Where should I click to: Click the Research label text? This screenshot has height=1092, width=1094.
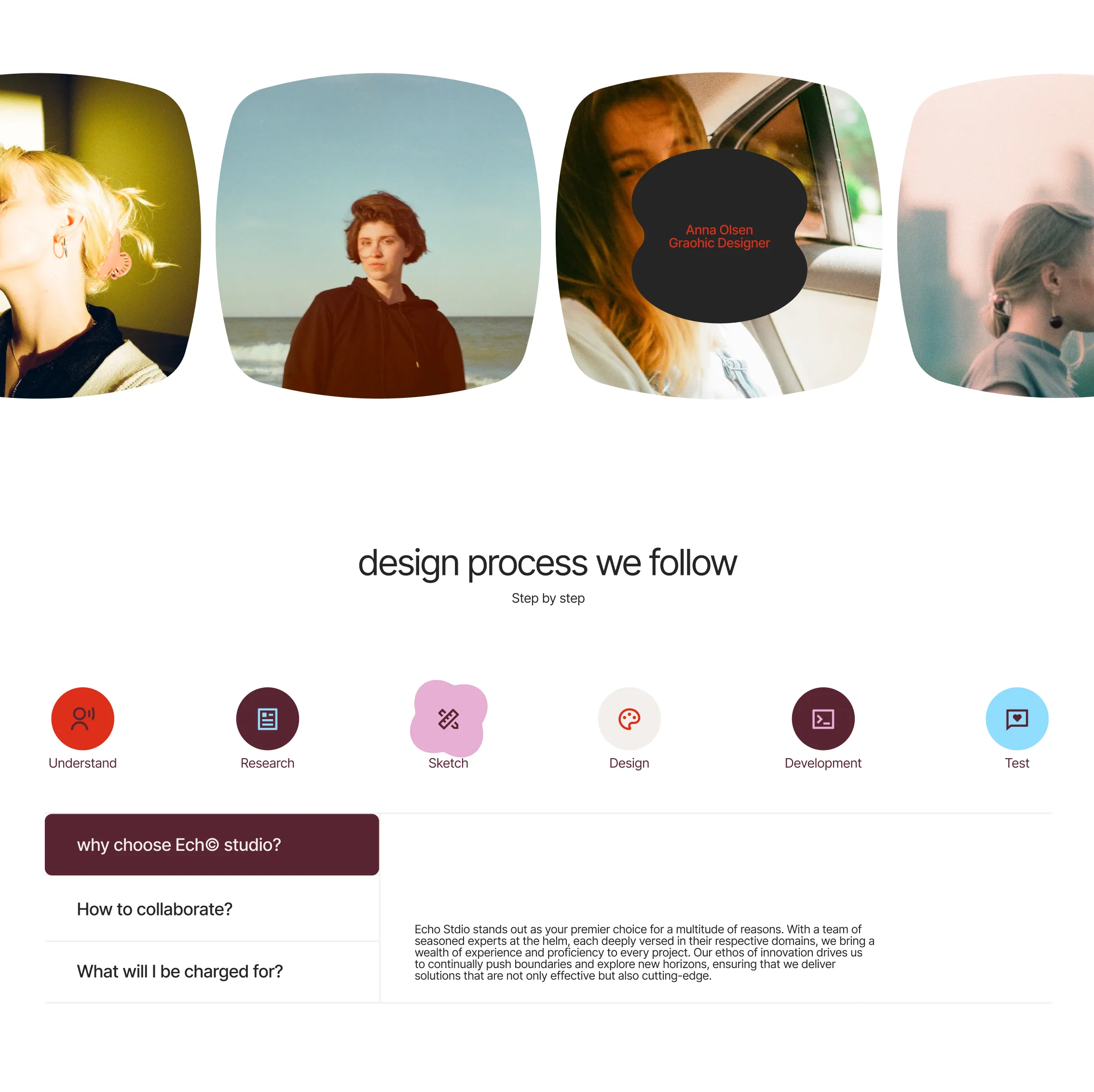pyautogui.click(x=267, y=763)
